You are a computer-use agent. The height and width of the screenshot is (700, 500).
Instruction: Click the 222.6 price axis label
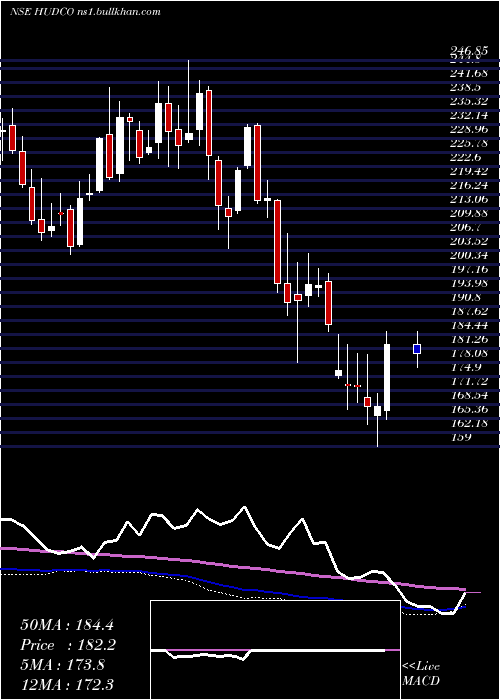coord(467,157)
